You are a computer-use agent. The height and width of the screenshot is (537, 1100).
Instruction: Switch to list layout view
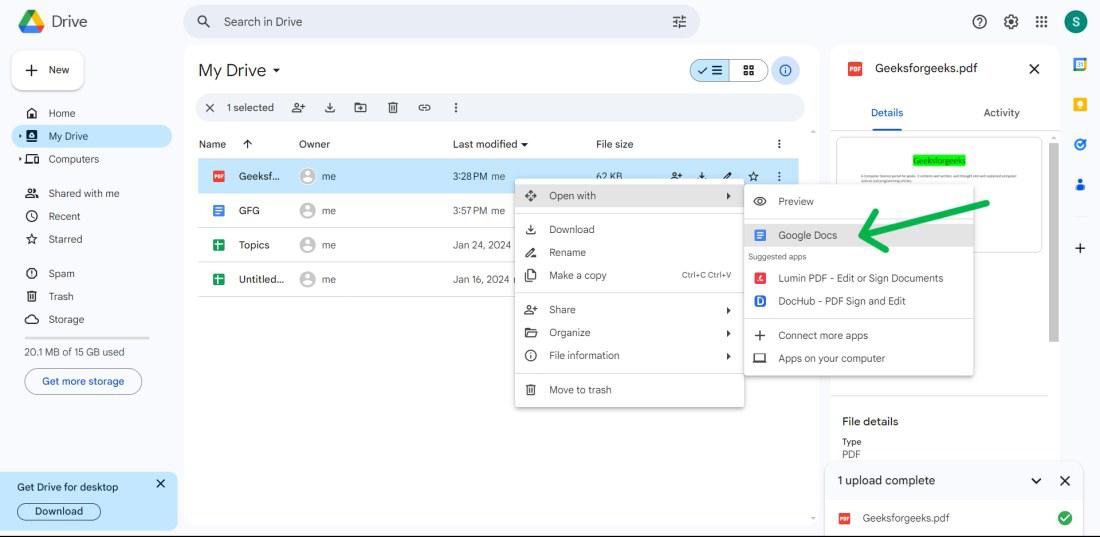(x=710, y=70)
